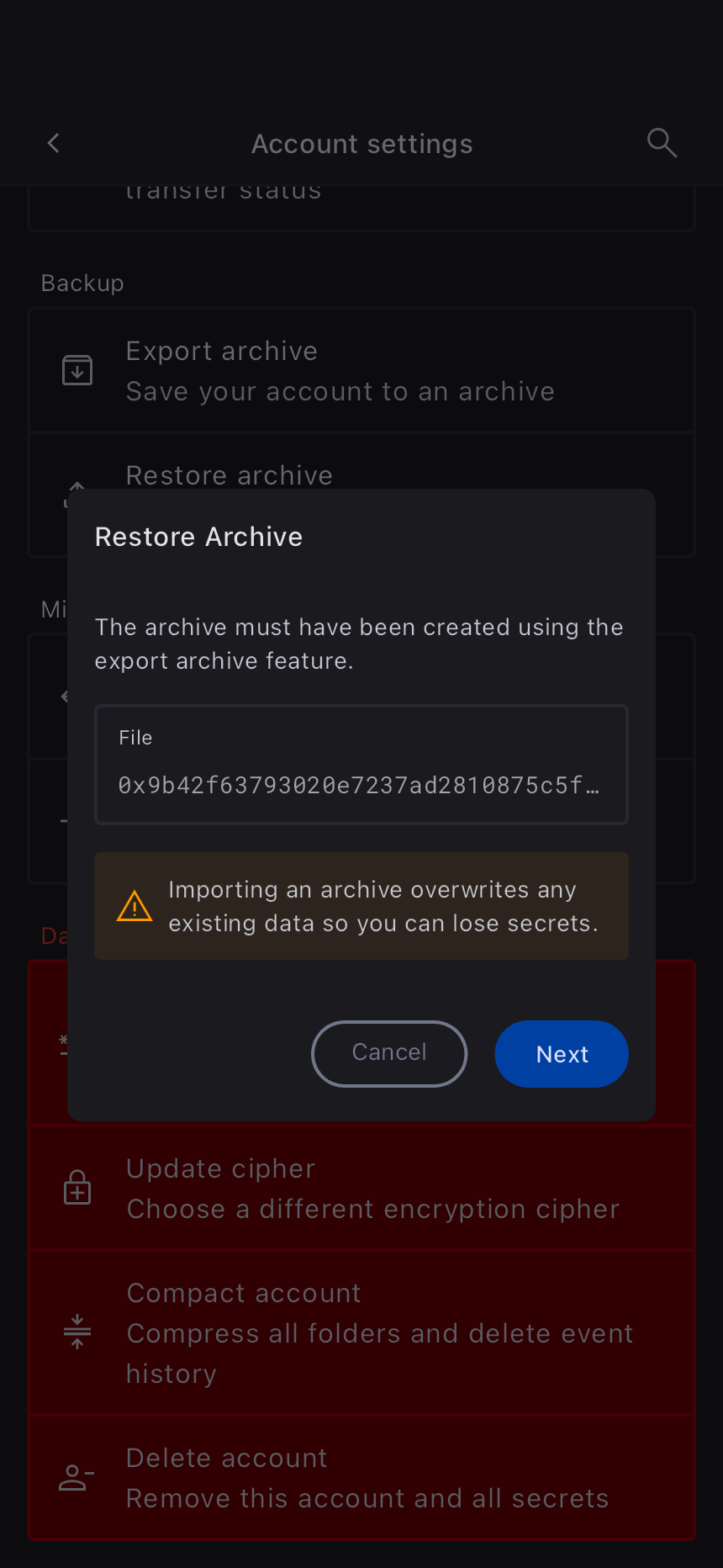Viewport: 723px width, 1568px height.
Task: Click the Compact account compress icon
Action: tap(77, 1332)
